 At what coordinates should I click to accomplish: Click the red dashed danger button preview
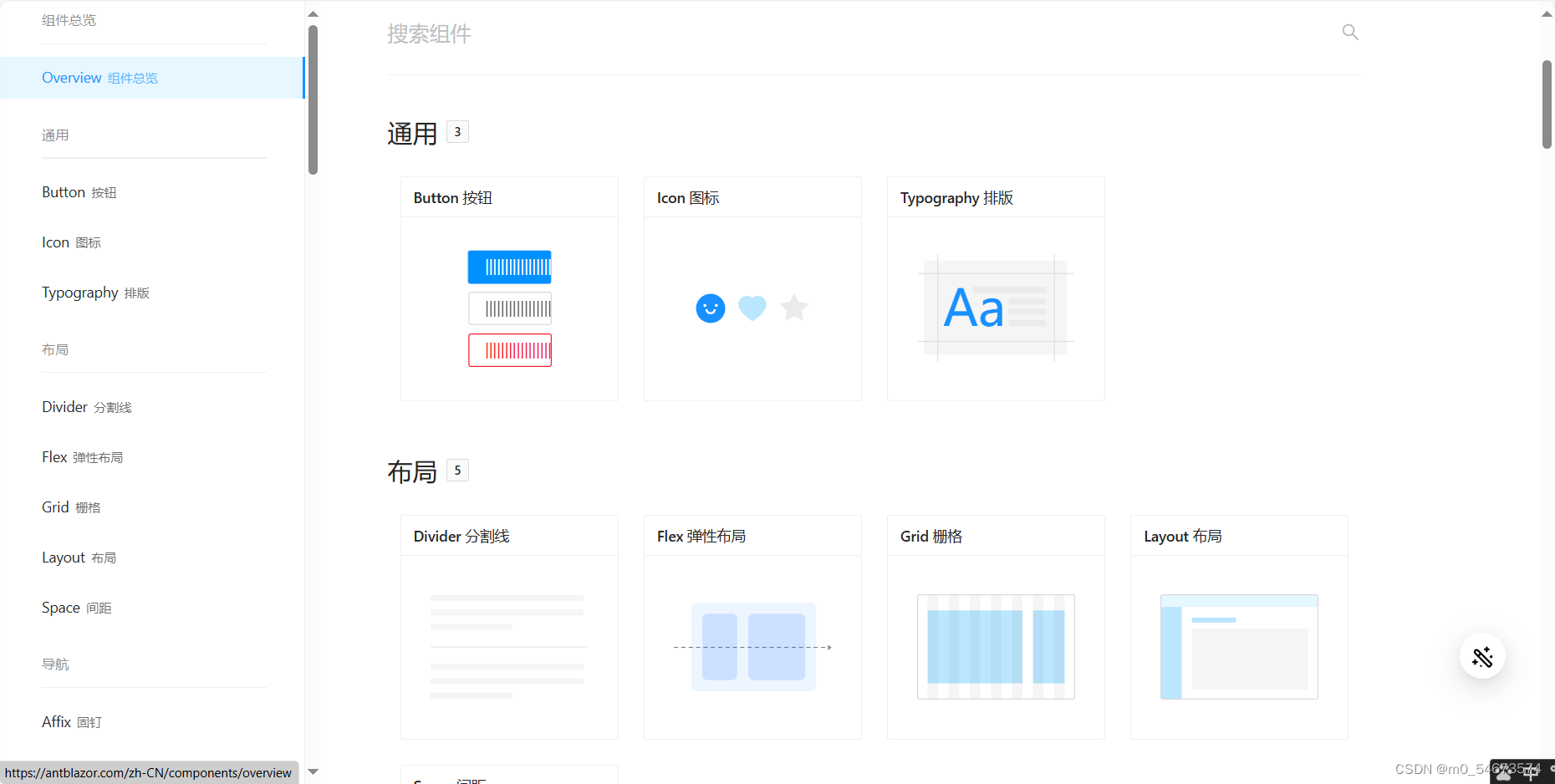point(509,349)
